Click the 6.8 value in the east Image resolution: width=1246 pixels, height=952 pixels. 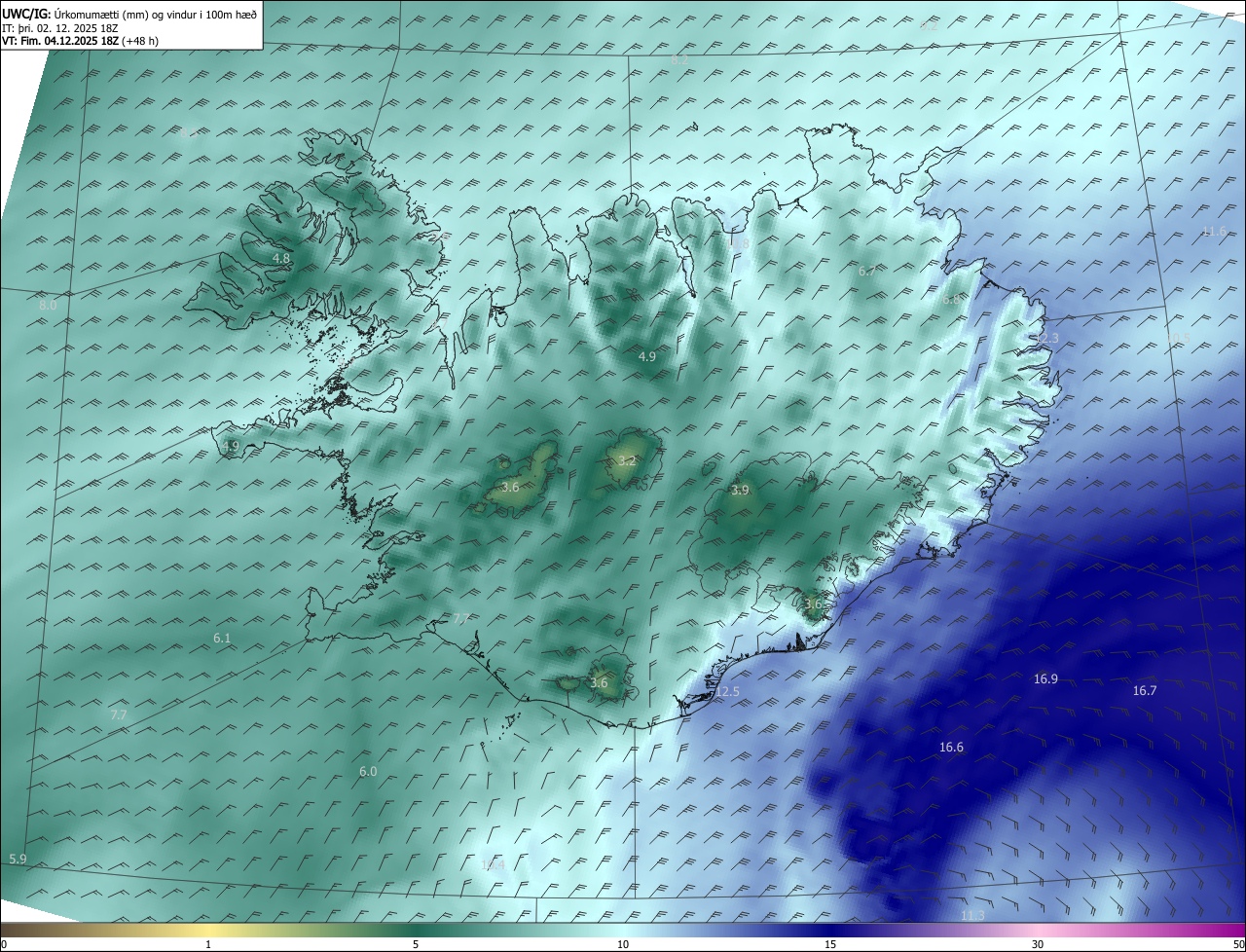pyautogui.click(x=951, y=301)
